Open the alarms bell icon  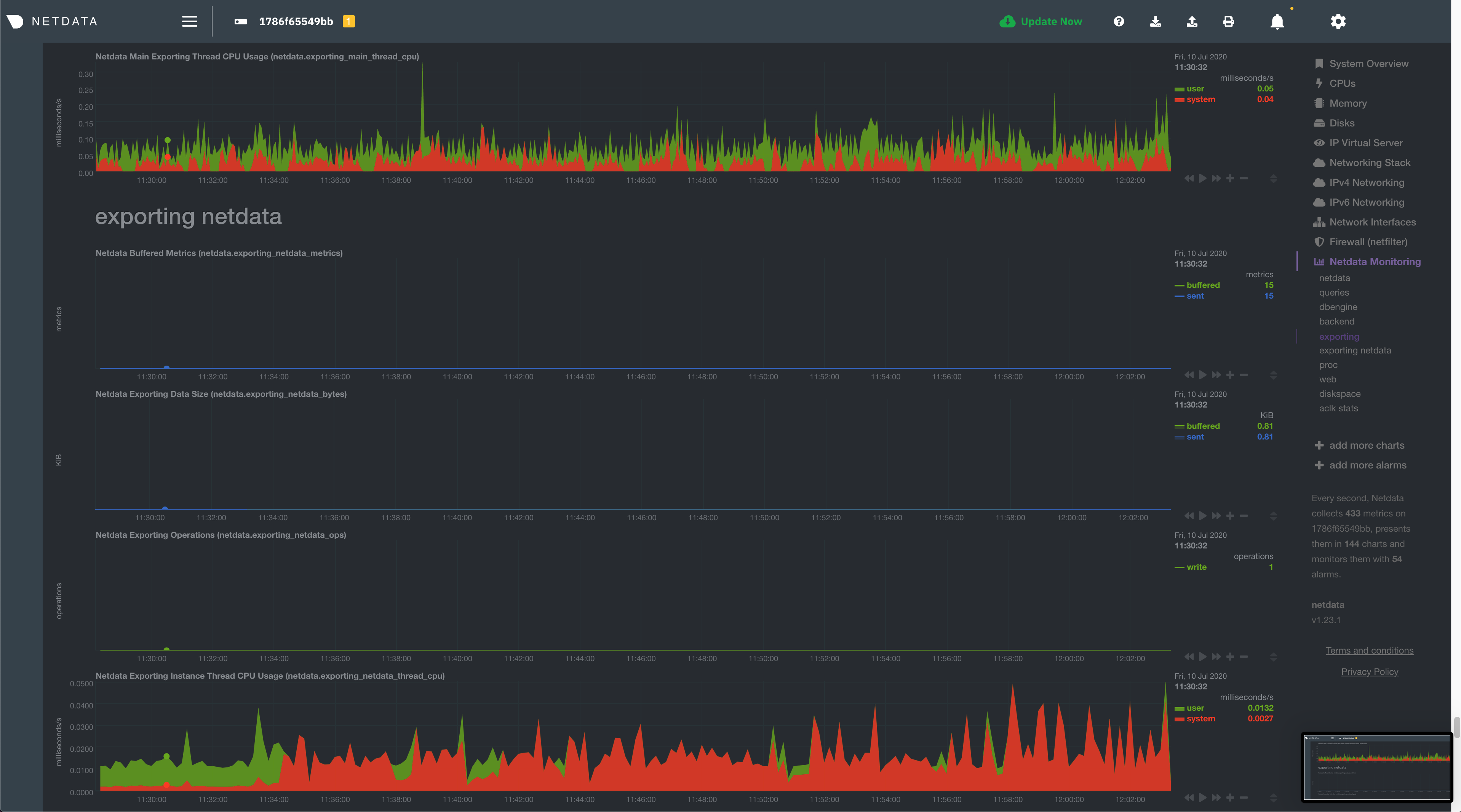[x=1278, y=22]
